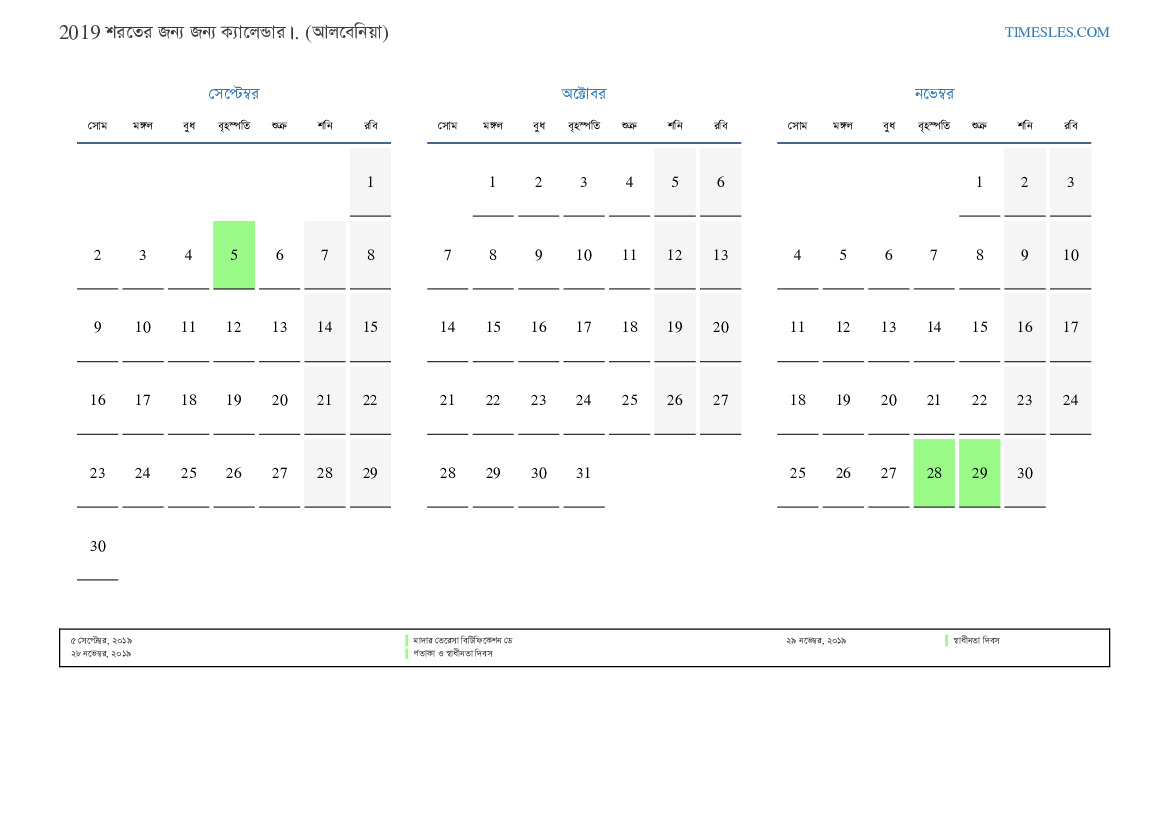This screenshot has width=1169, height=827.
Task: Open the TIMESLES.COM link
Action: (1056, 32)
